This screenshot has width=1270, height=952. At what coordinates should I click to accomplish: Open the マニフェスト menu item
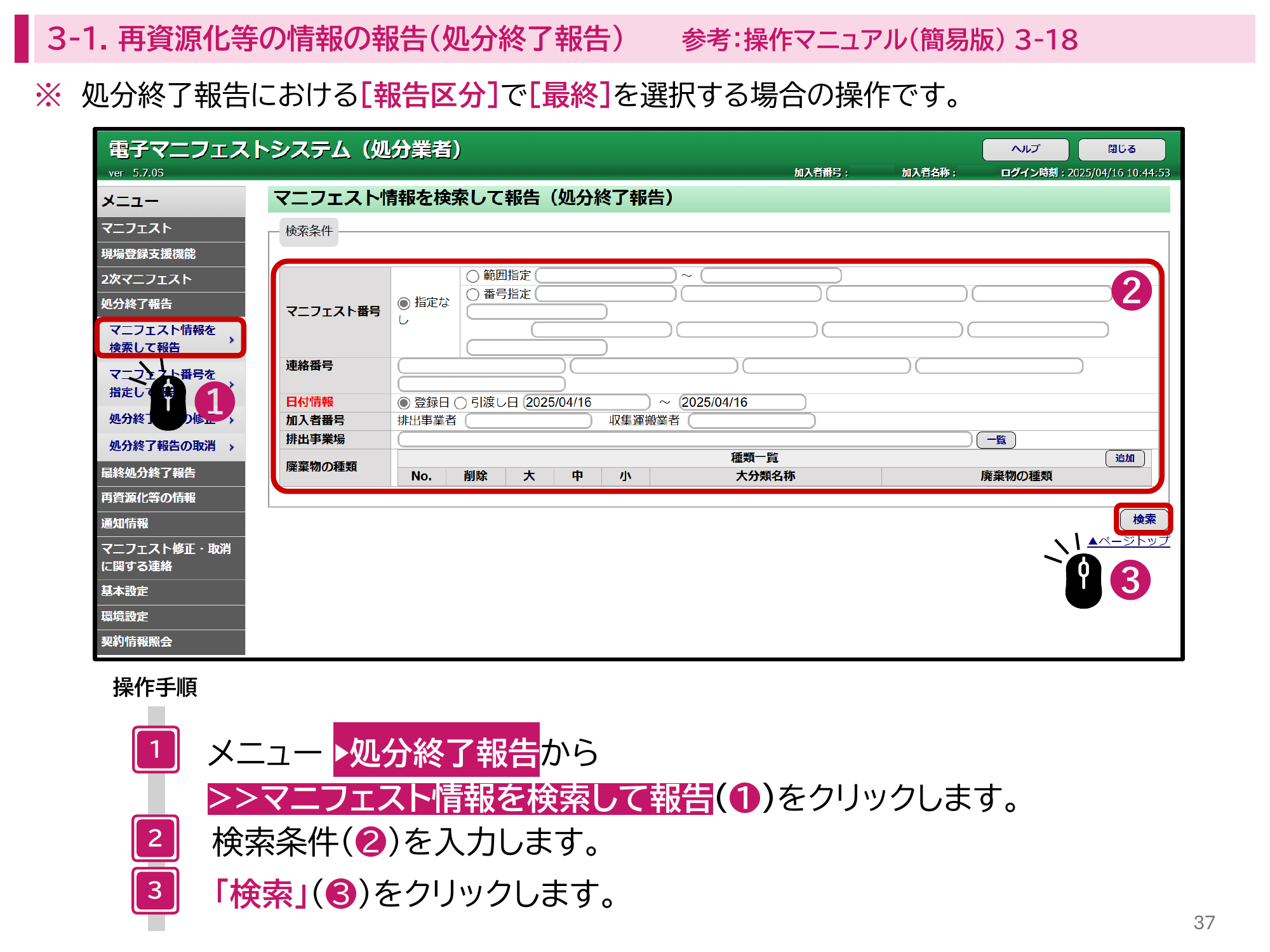click(x=171, y=228)
